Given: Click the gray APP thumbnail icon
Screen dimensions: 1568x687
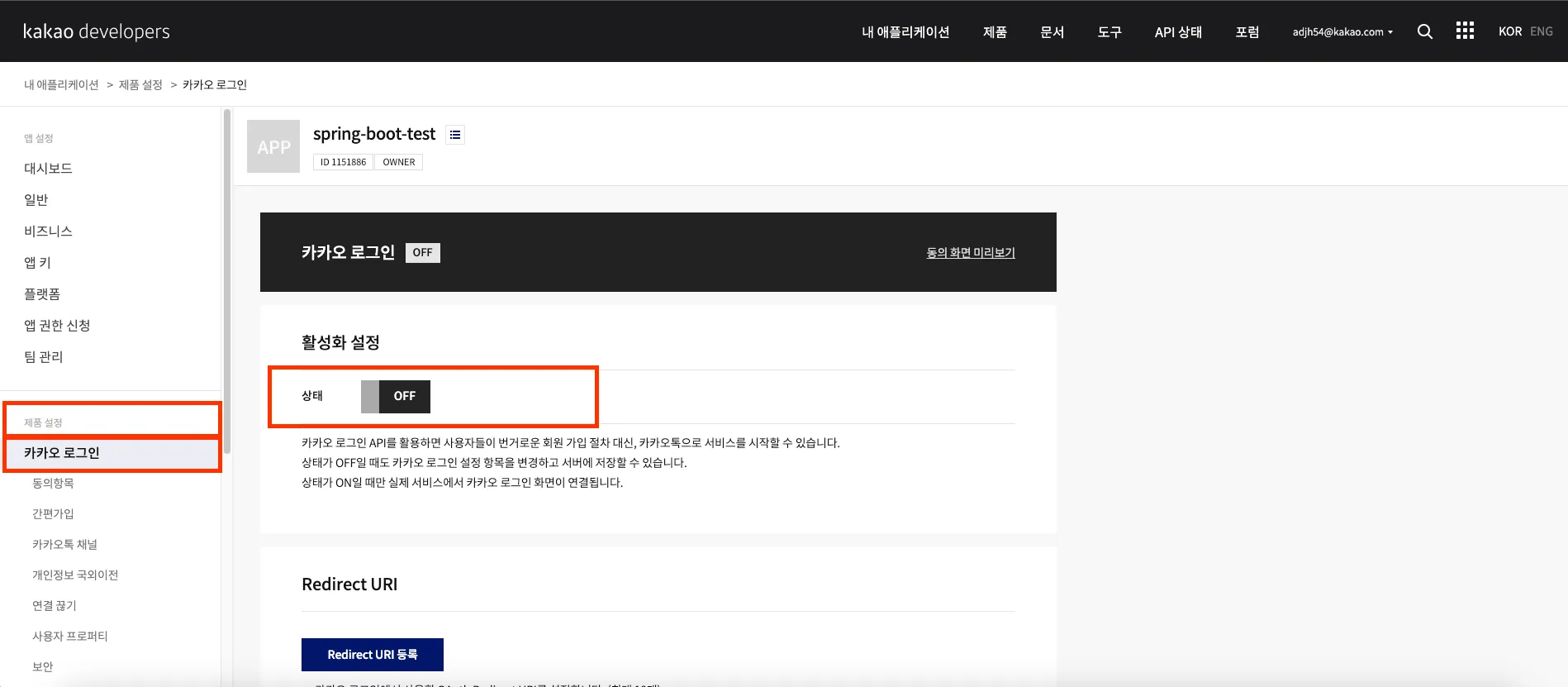Looking at the screenshot, I should tap(273, 146).
